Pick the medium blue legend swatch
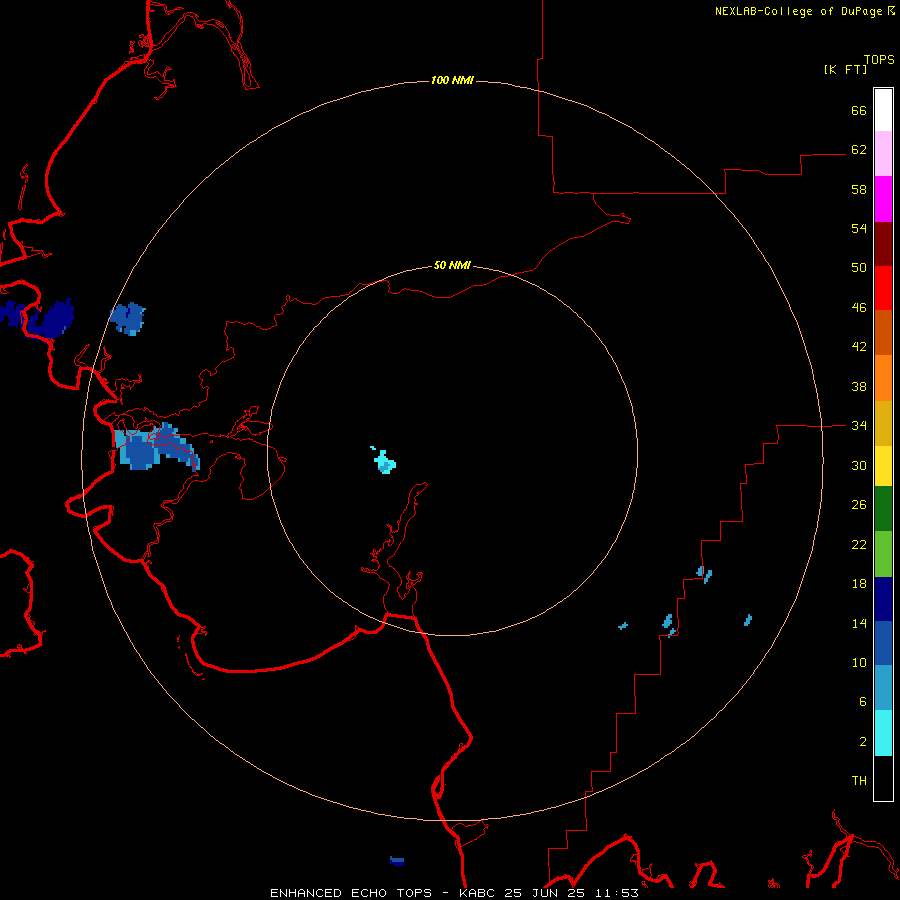Image resolution: width=900 pixels, height=900 pixels. click(883, 643)
